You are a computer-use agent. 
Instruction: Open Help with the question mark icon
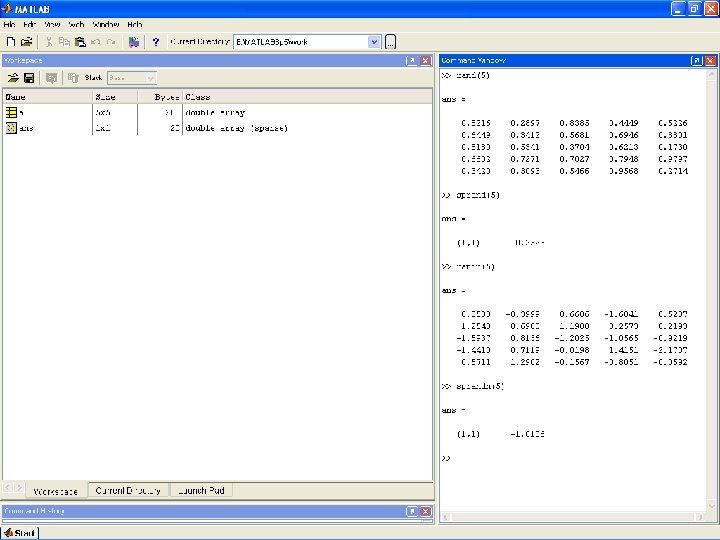[x=156, y=42]
